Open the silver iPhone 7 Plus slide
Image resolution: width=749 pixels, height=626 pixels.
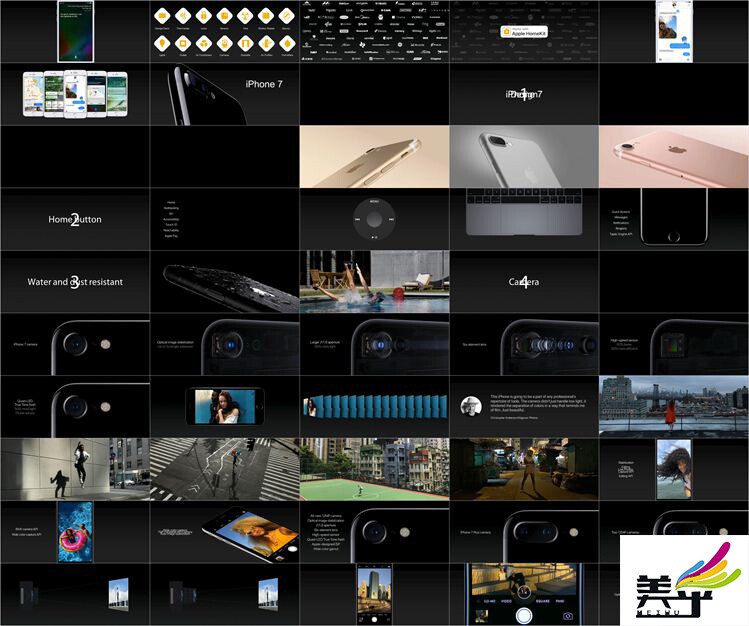(524, 157)
